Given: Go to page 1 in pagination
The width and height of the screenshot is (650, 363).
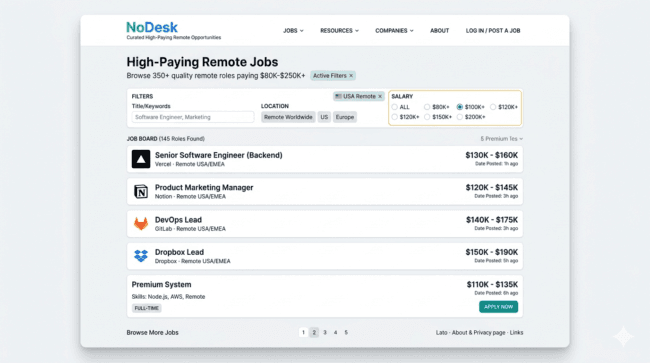Looking at the screenshot, I should 303,332.
